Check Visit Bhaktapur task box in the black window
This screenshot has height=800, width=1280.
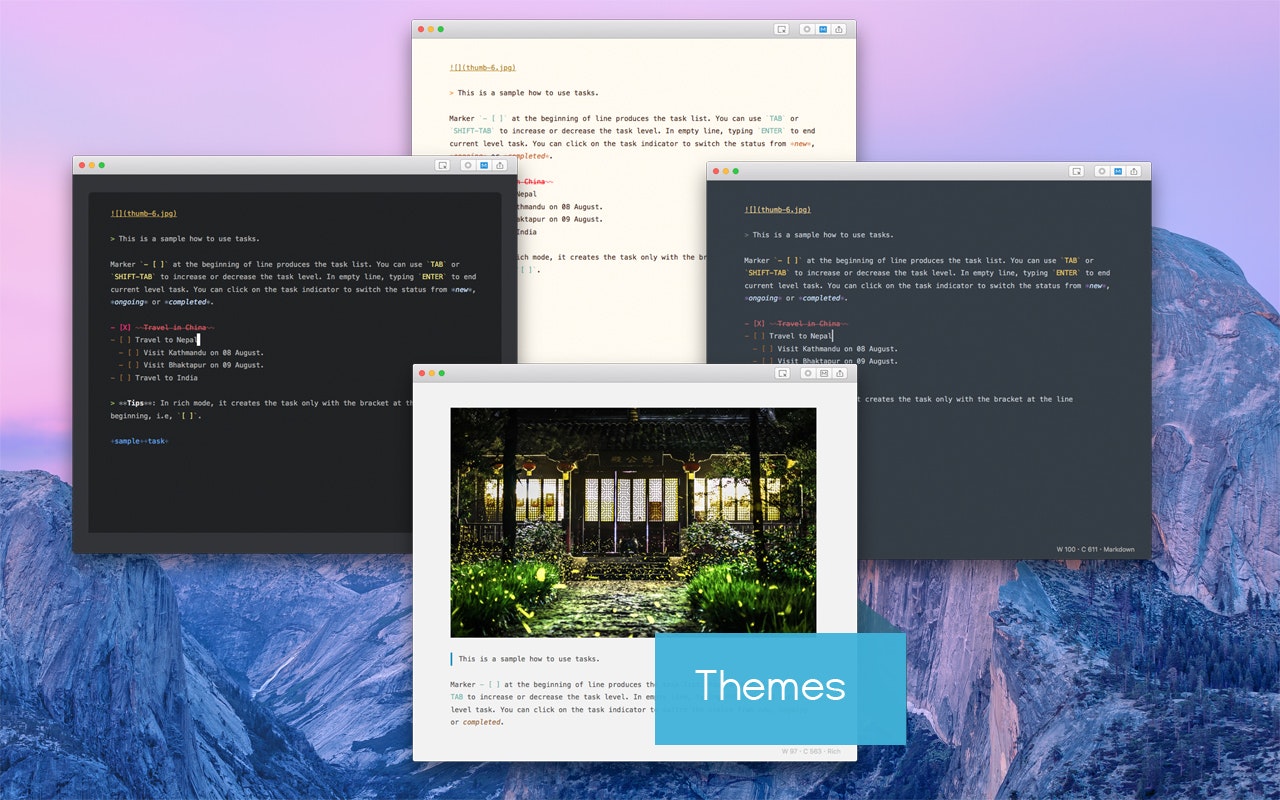[x=133, y=365]
